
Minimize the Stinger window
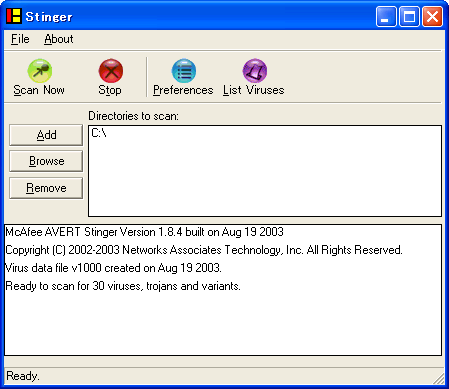point(386,16)
